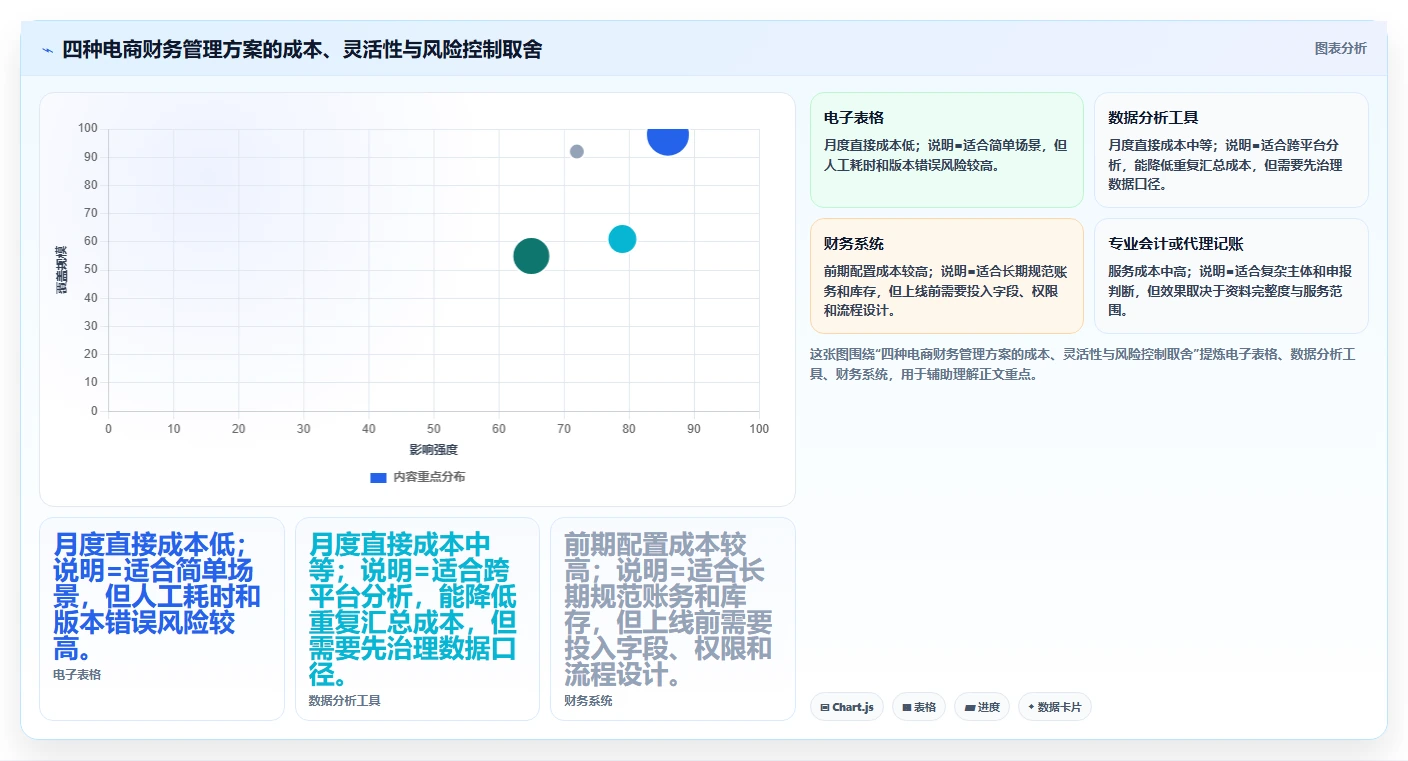
Task: Click the cyan 月度直接成本中等 stat card
Action: pos(417,619)
